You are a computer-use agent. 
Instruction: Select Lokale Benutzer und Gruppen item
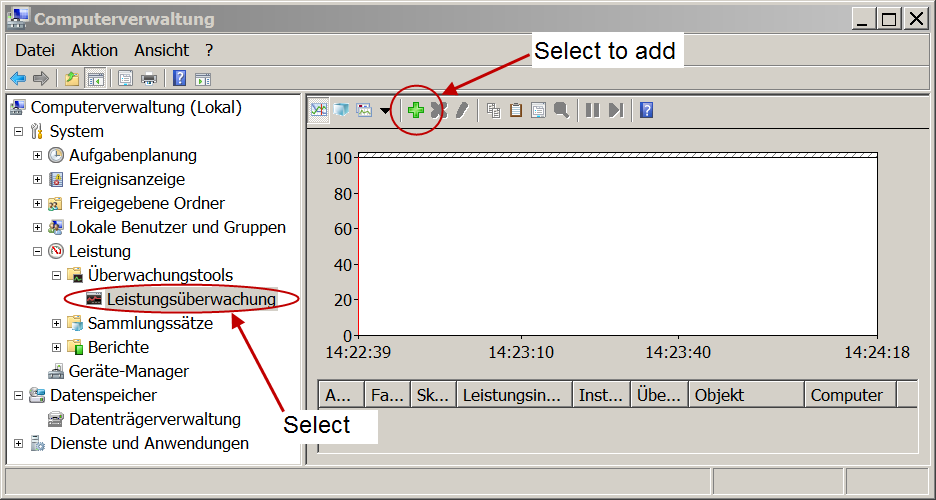coord(177,227)
